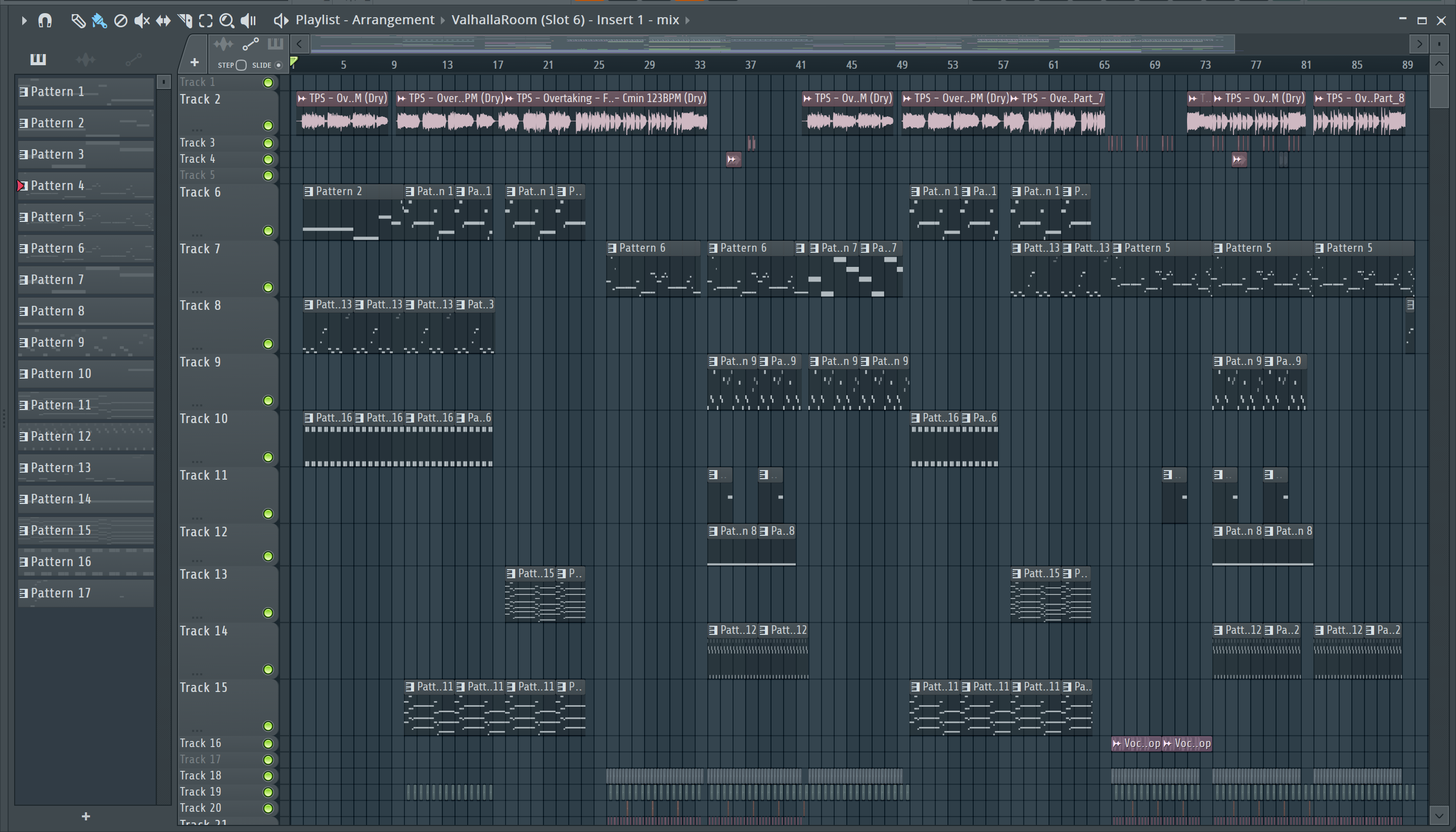Screen dimensions: 1456x832
Task: Open Pattern 2 clip menu on Track 6
Action: pos(308,192)
